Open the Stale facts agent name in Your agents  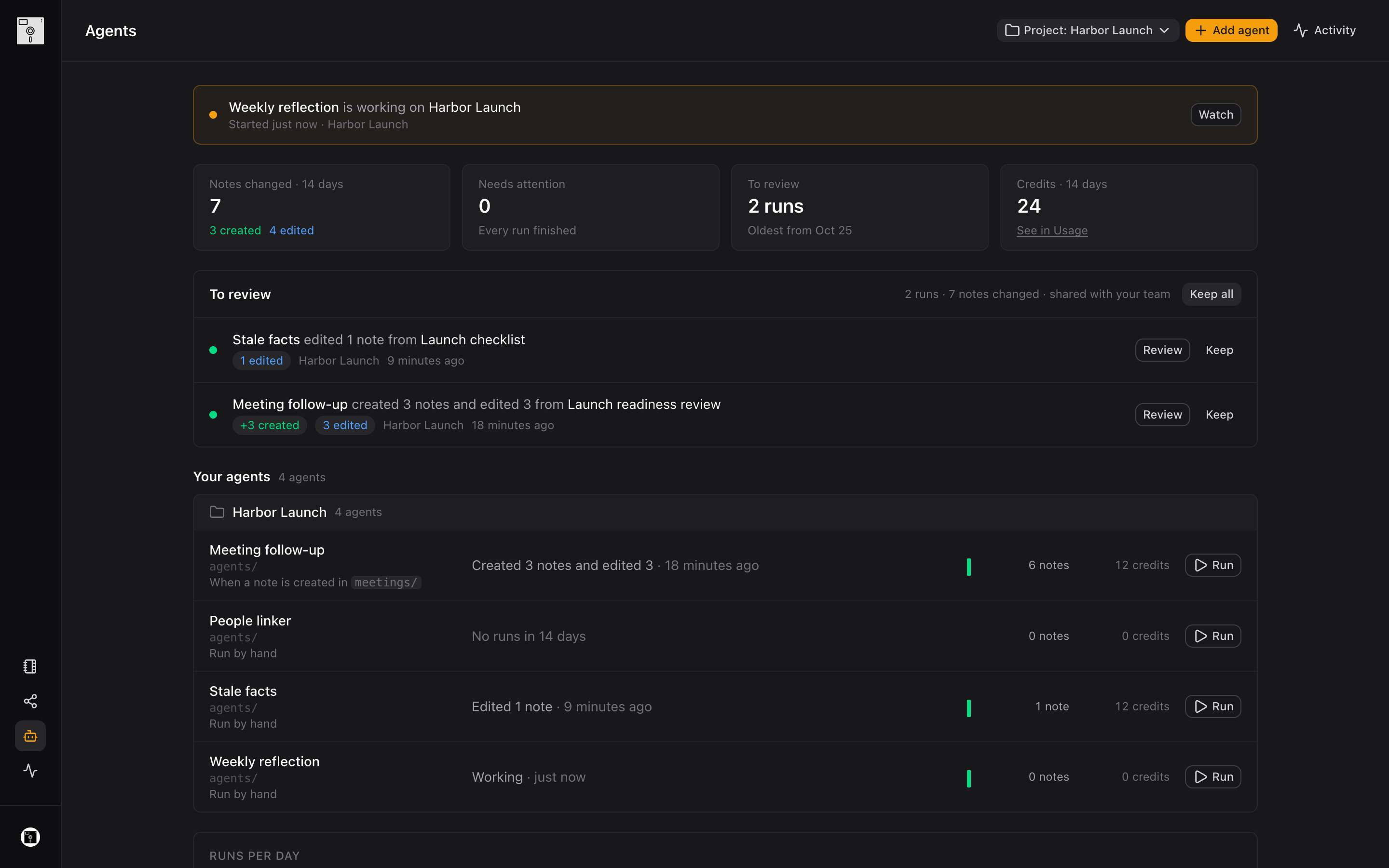(243, 691)
